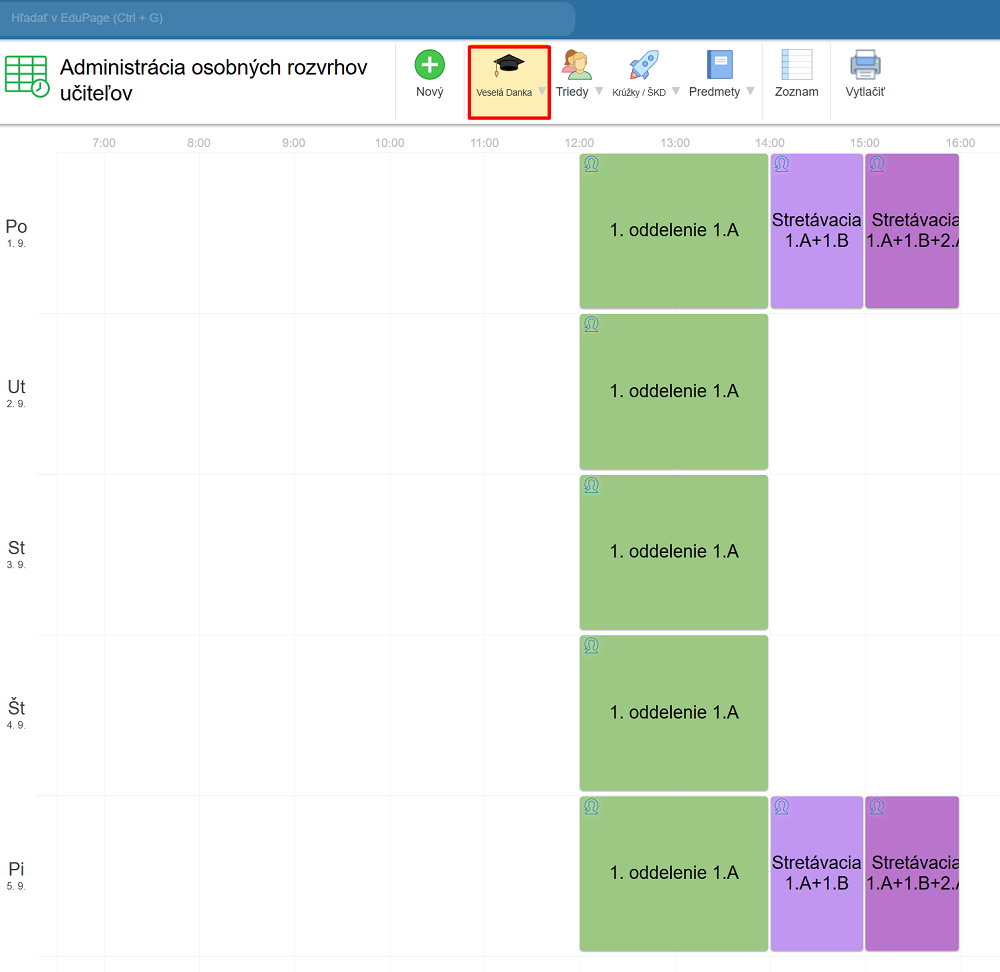The image size is (1000, 972).
Task: Click the Pi 5. 9. day label
Action: click(16, 875)
